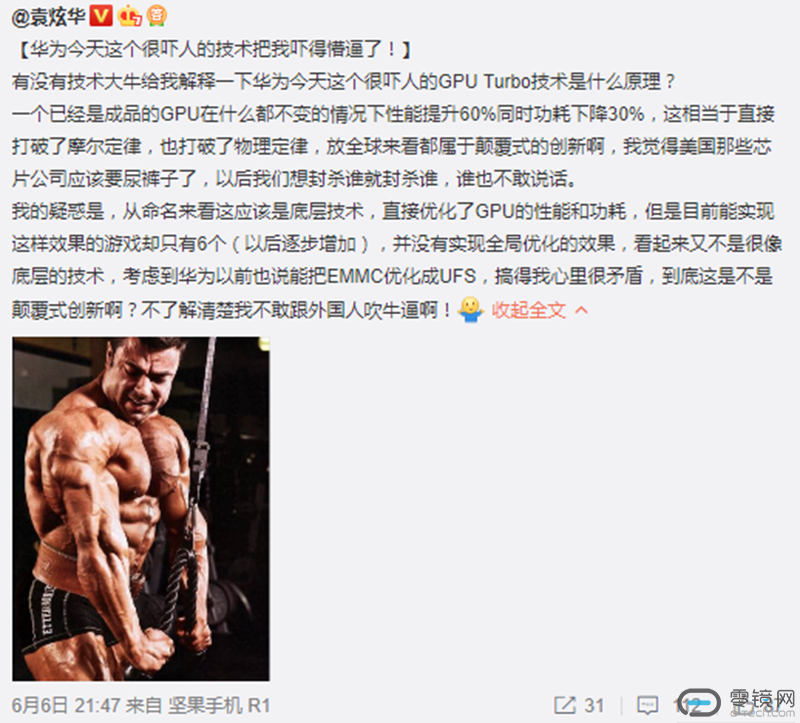The image size is (800, 723).
Task: Click the last line ending with 吹牛逼啊
Action: [x=232, y=310]
